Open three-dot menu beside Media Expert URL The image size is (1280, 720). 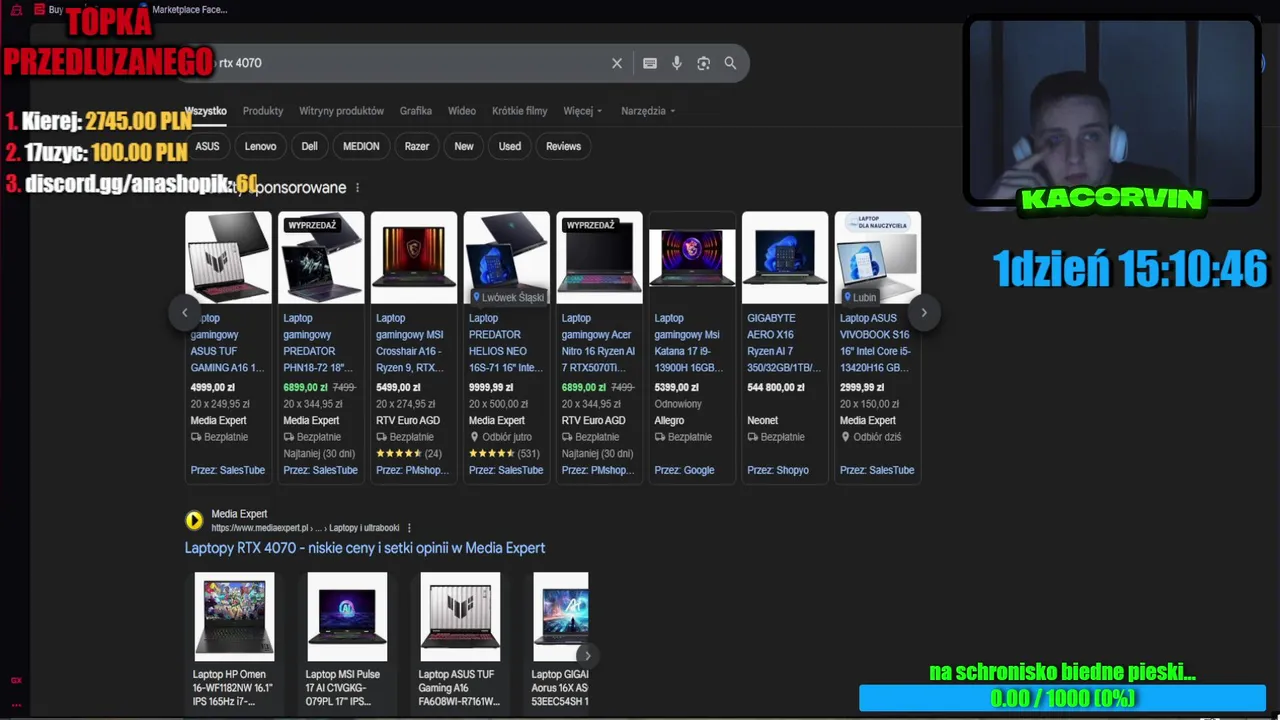pyautogui.click(x=409, y=528)
